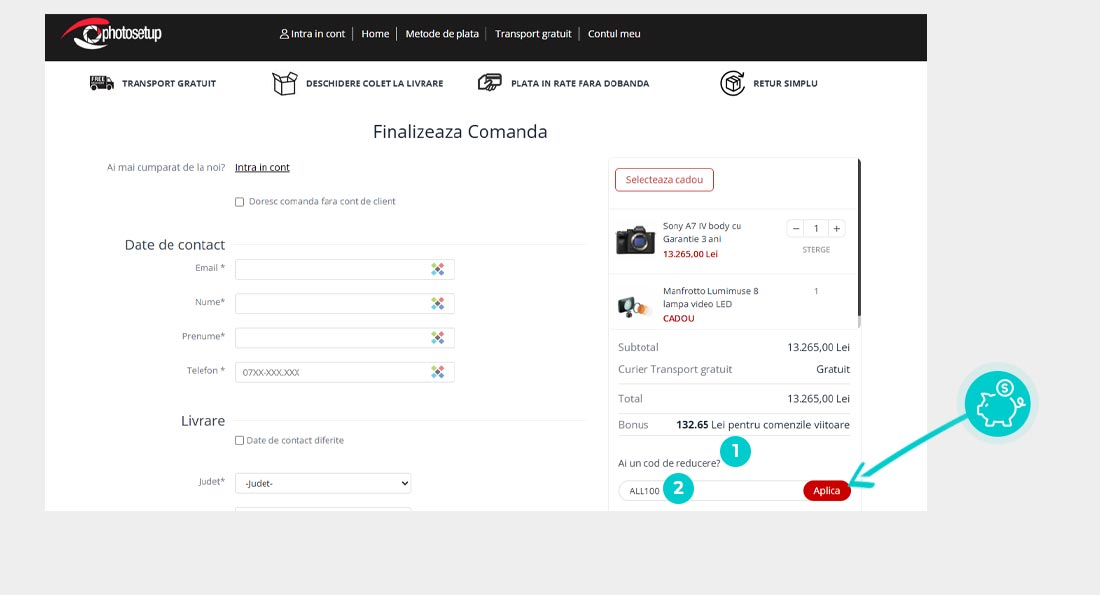Click the Intra in cont underlined link
Image resolution: width=1100 pixels, height=595 pixels.
point(262,168)
